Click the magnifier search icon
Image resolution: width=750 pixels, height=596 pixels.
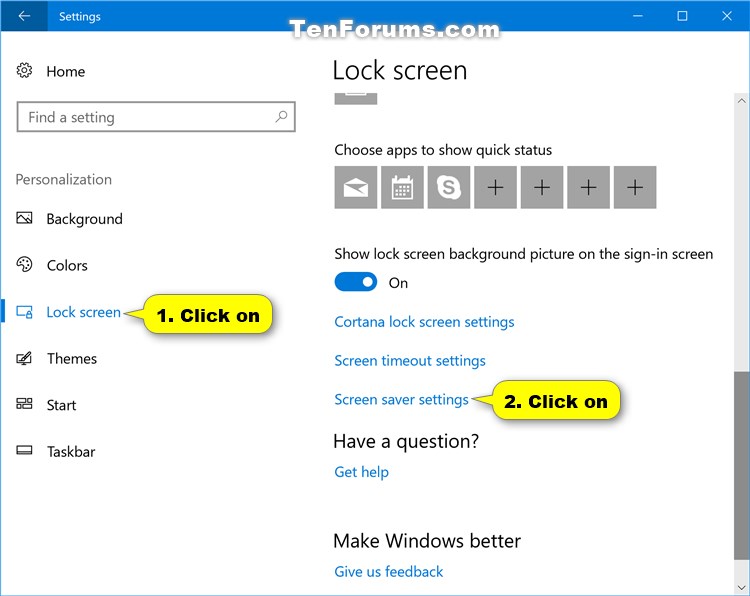click(281, 116)
